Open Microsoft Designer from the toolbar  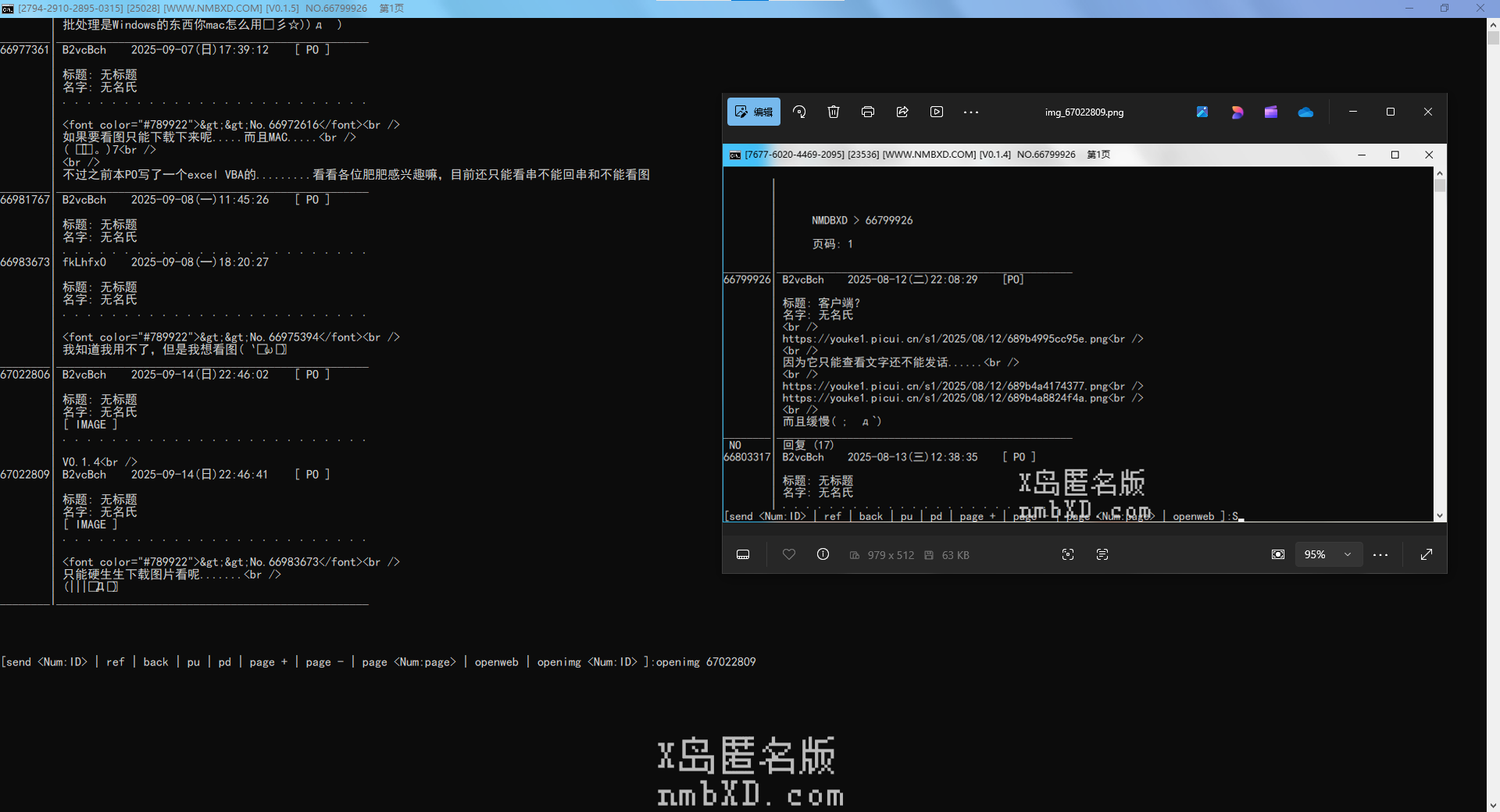pos(1237,112)
